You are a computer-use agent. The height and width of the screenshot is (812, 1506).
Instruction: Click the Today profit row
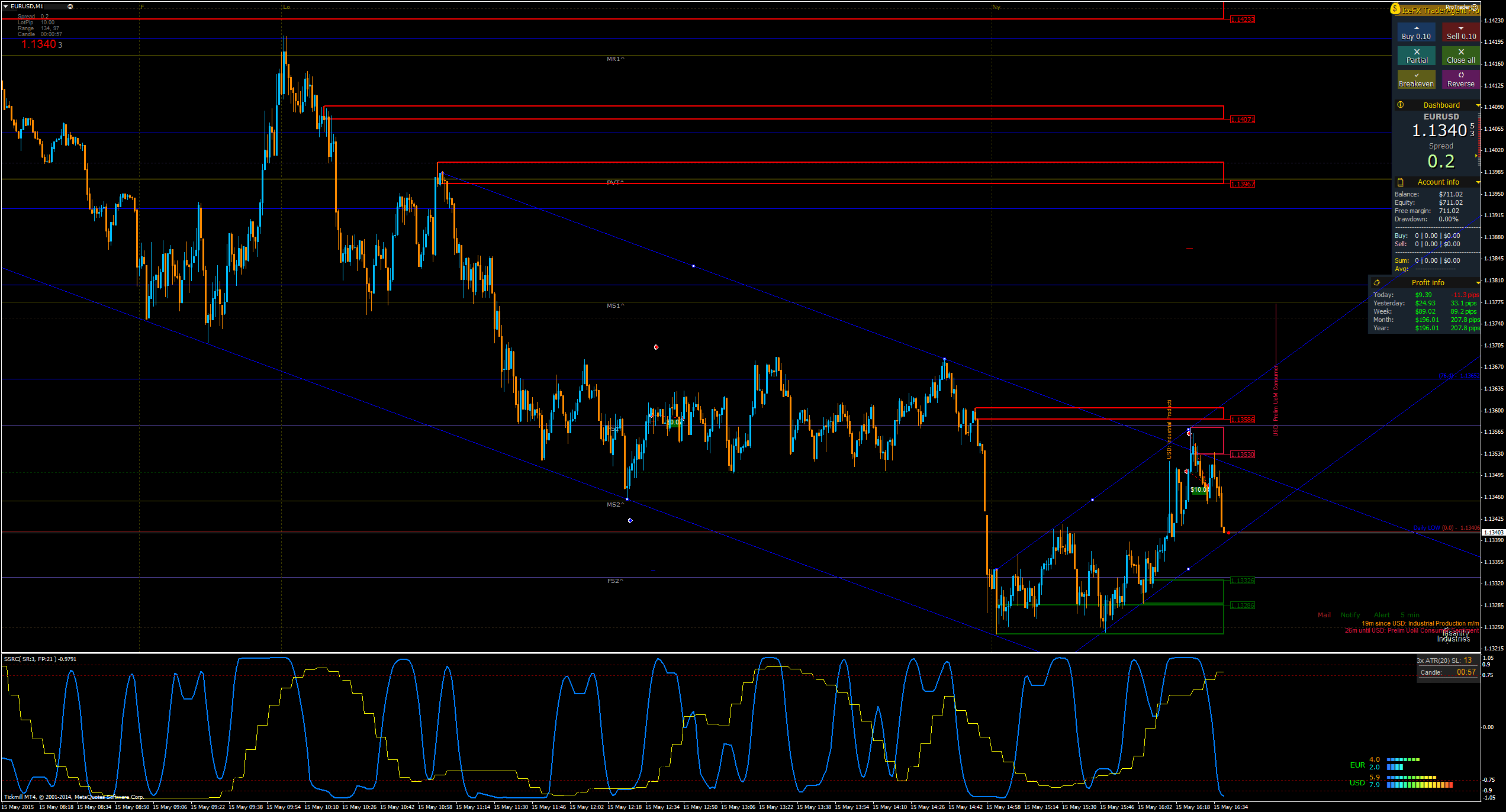[1425, 295]
